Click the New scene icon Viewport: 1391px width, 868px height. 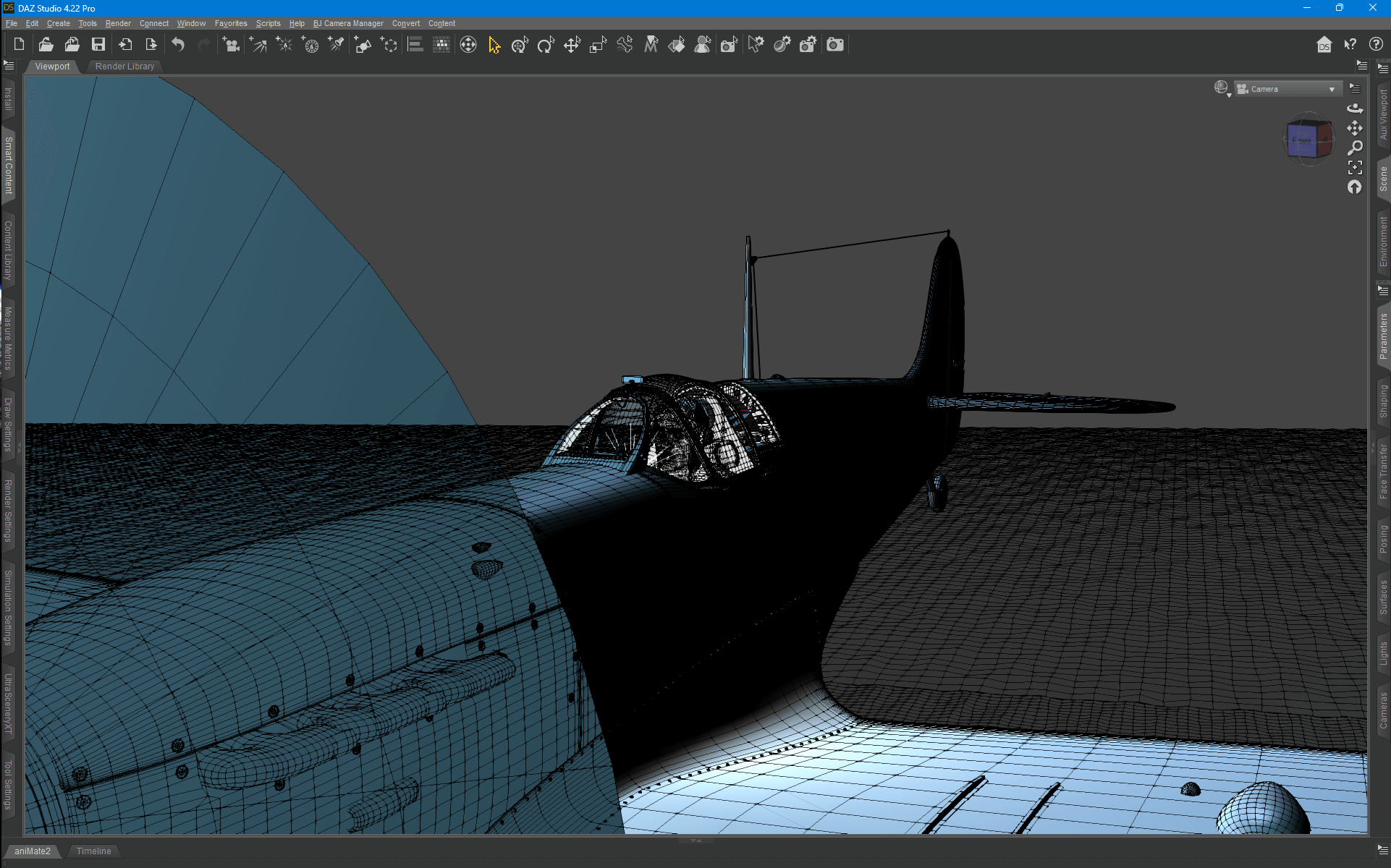pyautogui.click(x=20, y=45)
